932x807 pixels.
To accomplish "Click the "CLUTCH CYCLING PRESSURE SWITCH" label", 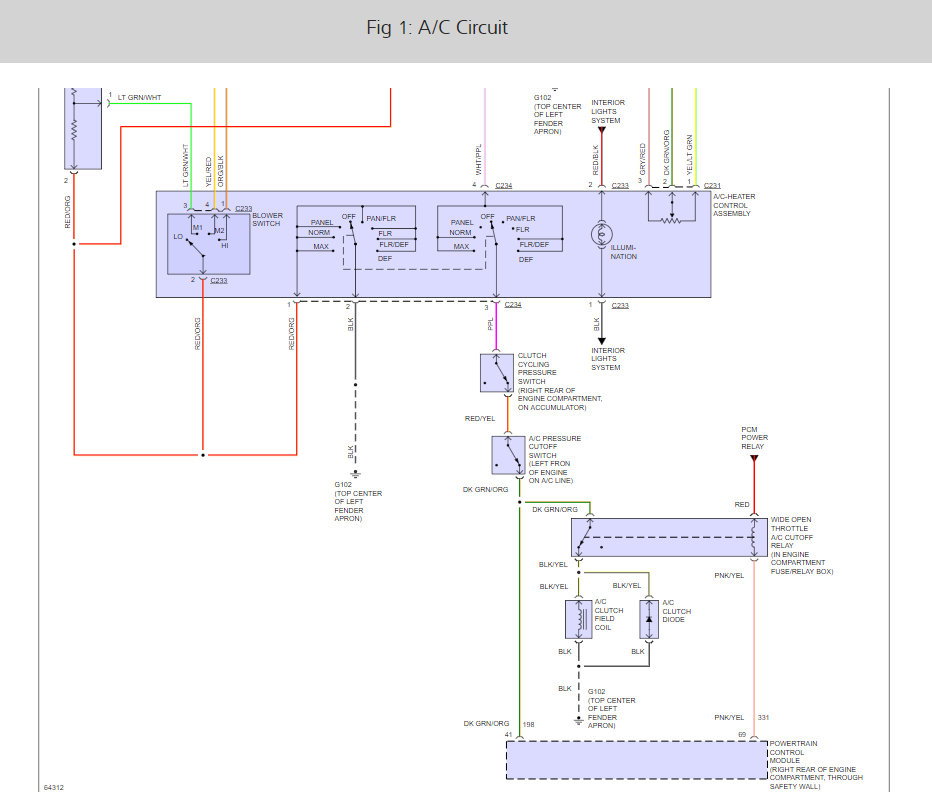I will [x=537, y=368].
